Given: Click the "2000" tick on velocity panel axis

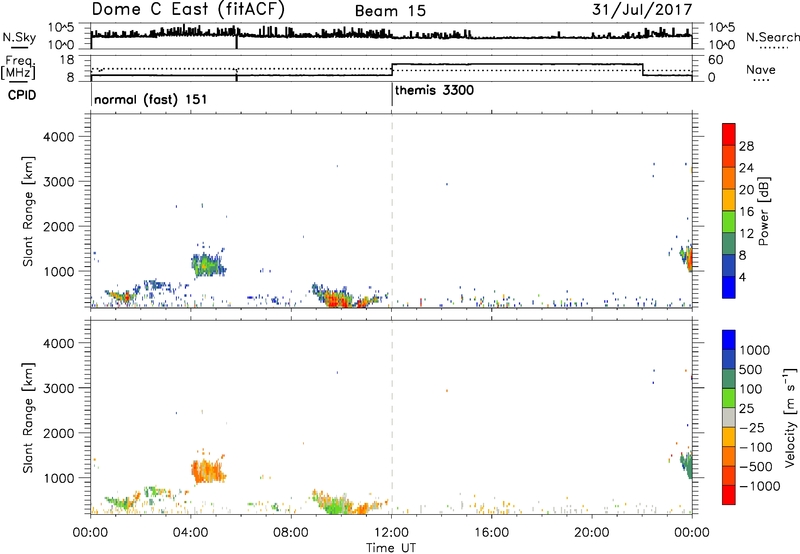Looking at the screenshot, I should point(59,433).
